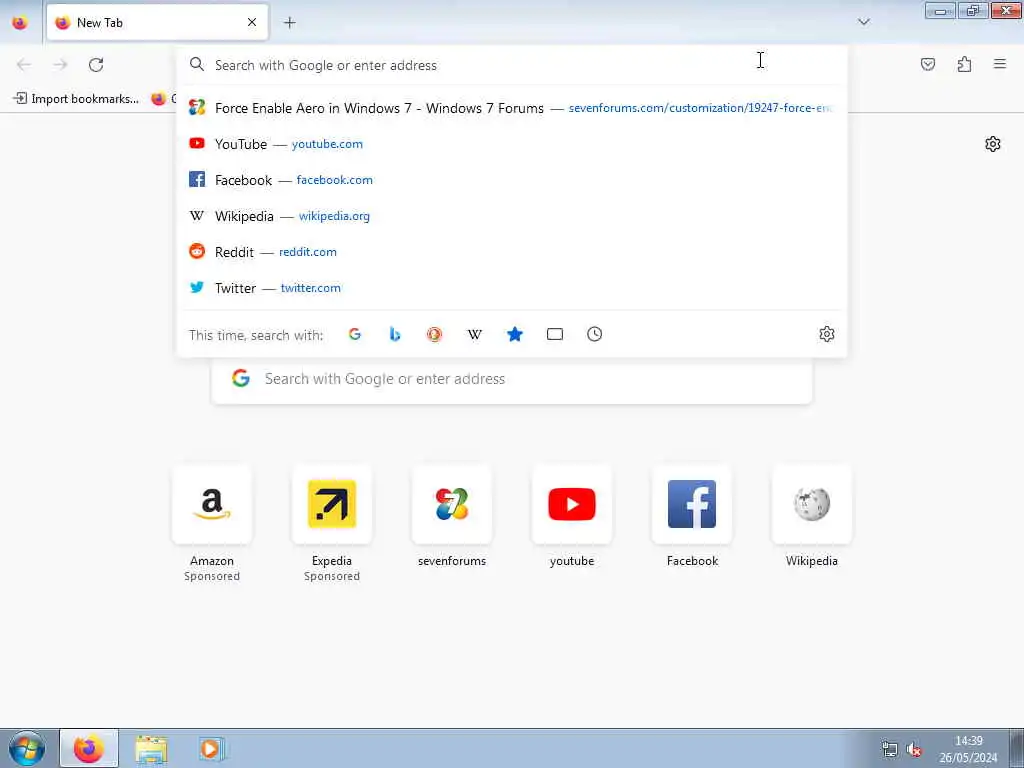The height and width of the screenshot is (768, 1024).
Task: Open Force Enable Aero sevenforums suggestion
Action: click(512, 108)
